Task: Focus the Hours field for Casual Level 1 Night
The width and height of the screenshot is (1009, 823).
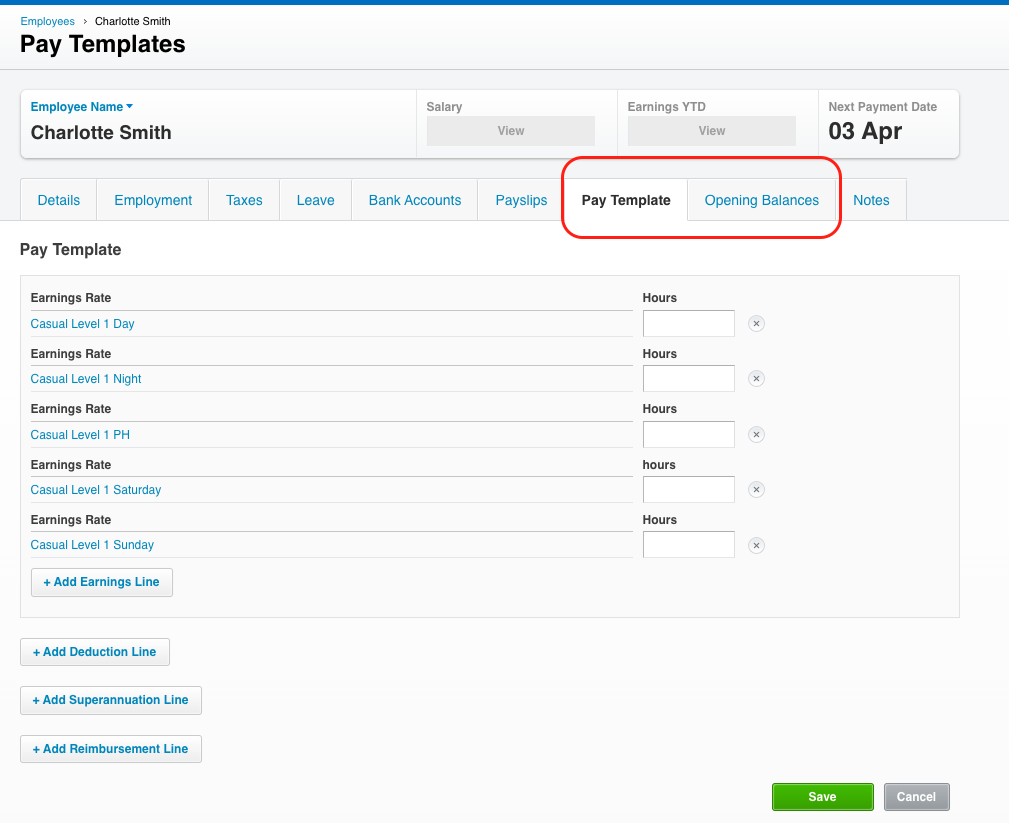Action: coord(689,378)
